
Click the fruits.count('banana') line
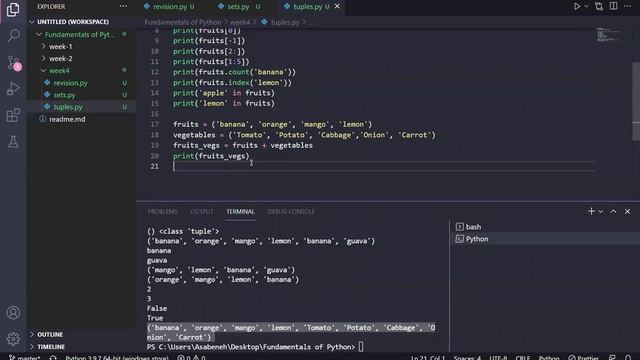click(234, 72)
